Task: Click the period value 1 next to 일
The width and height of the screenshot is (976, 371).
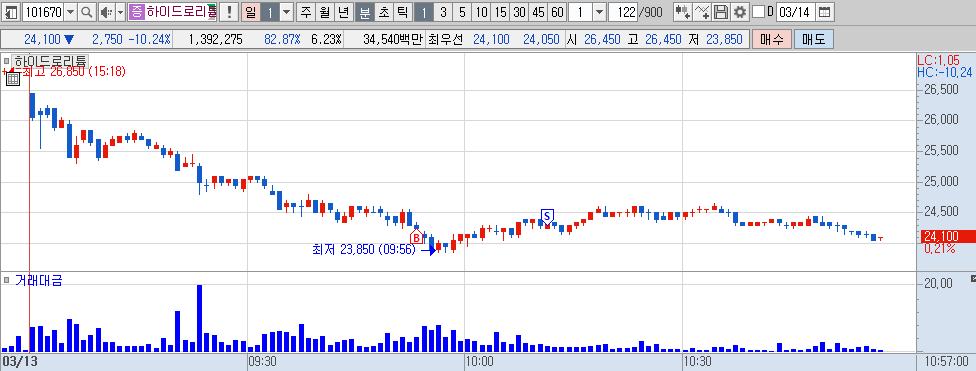Action: [270, 12]
